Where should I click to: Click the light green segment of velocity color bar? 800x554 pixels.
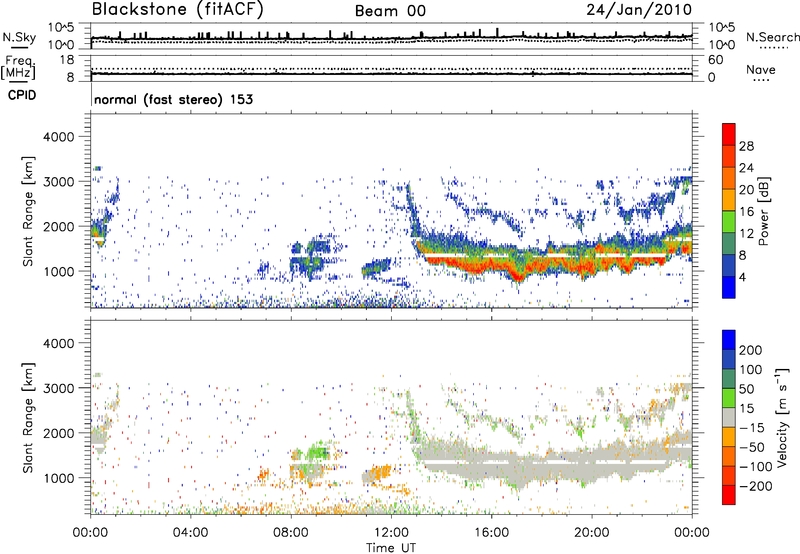point(729,398)
